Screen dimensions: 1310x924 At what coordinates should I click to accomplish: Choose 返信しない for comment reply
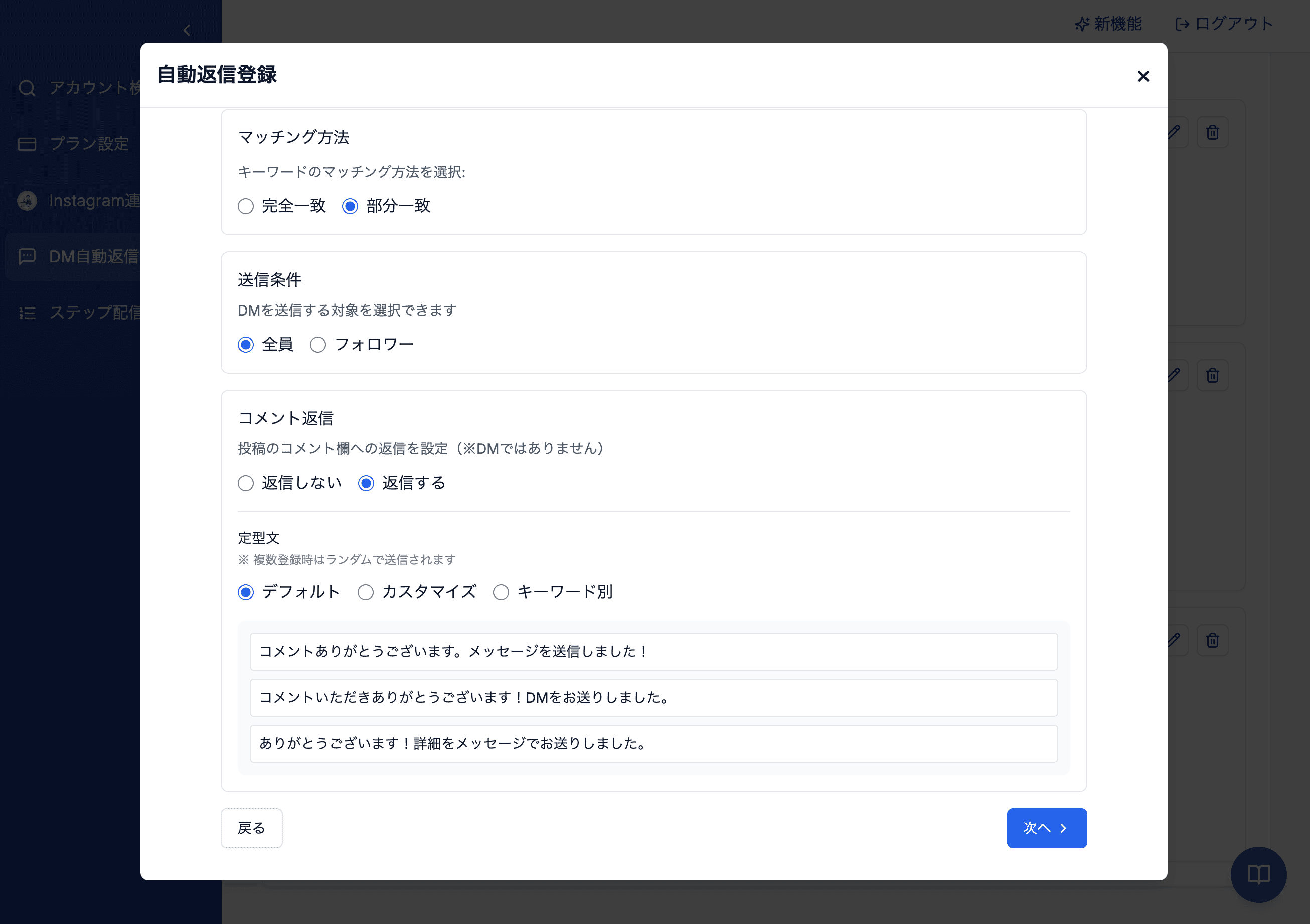click(246, 483)
